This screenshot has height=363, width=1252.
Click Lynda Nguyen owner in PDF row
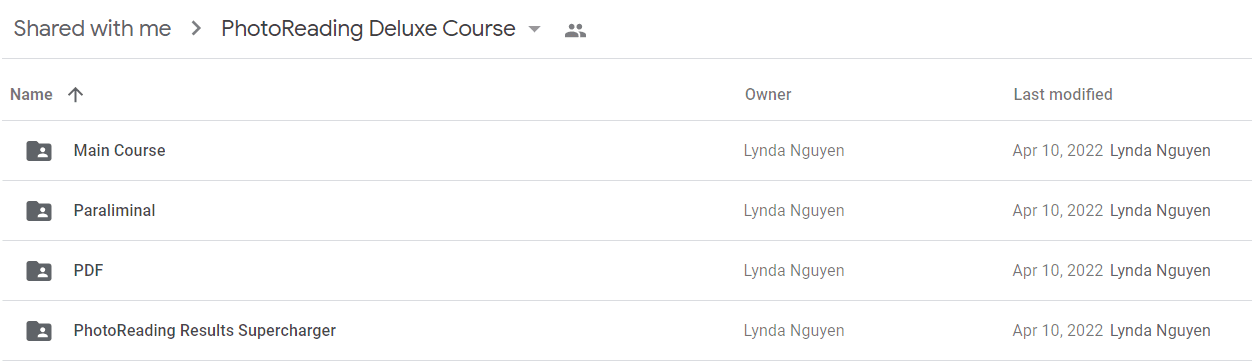pos(794,271)
